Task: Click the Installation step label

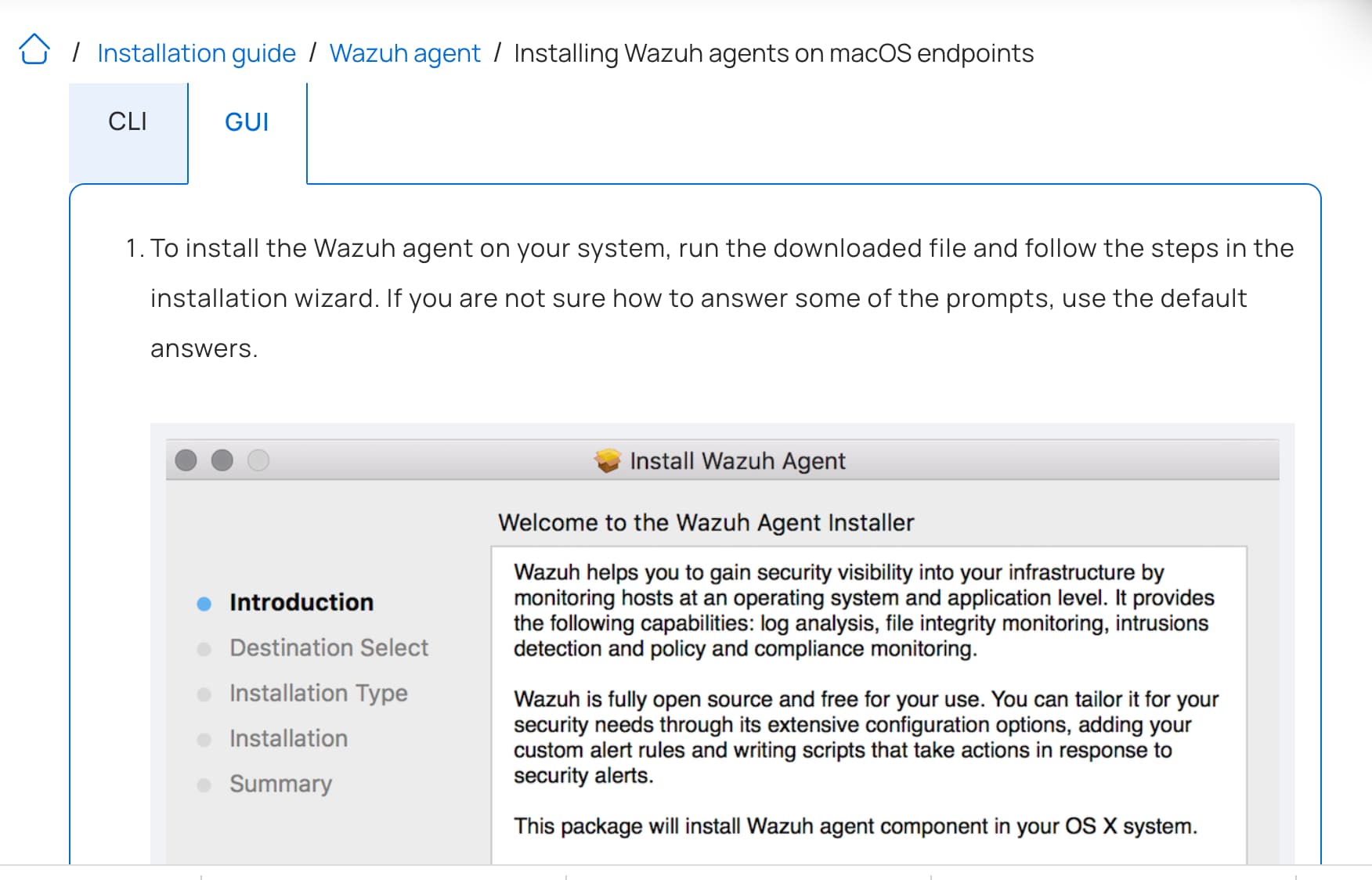Action: (288, 738)
